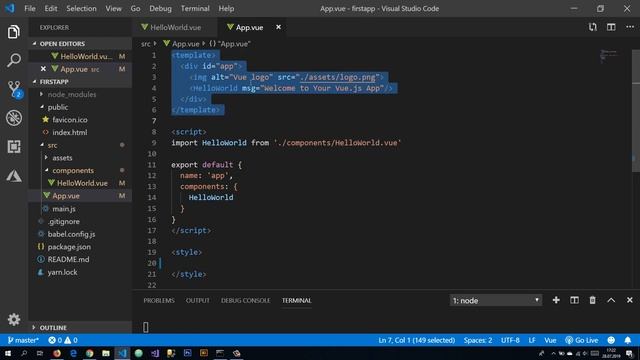Split the terminal panel
640x360 pixels.
(574, 300)
